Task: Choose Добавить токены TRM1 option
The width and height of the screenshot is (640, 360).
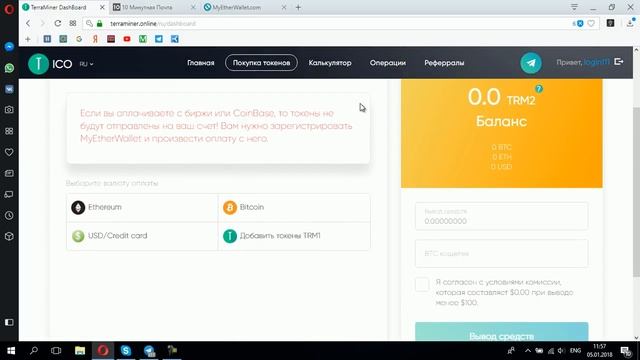Action: (x=294, y=236)
